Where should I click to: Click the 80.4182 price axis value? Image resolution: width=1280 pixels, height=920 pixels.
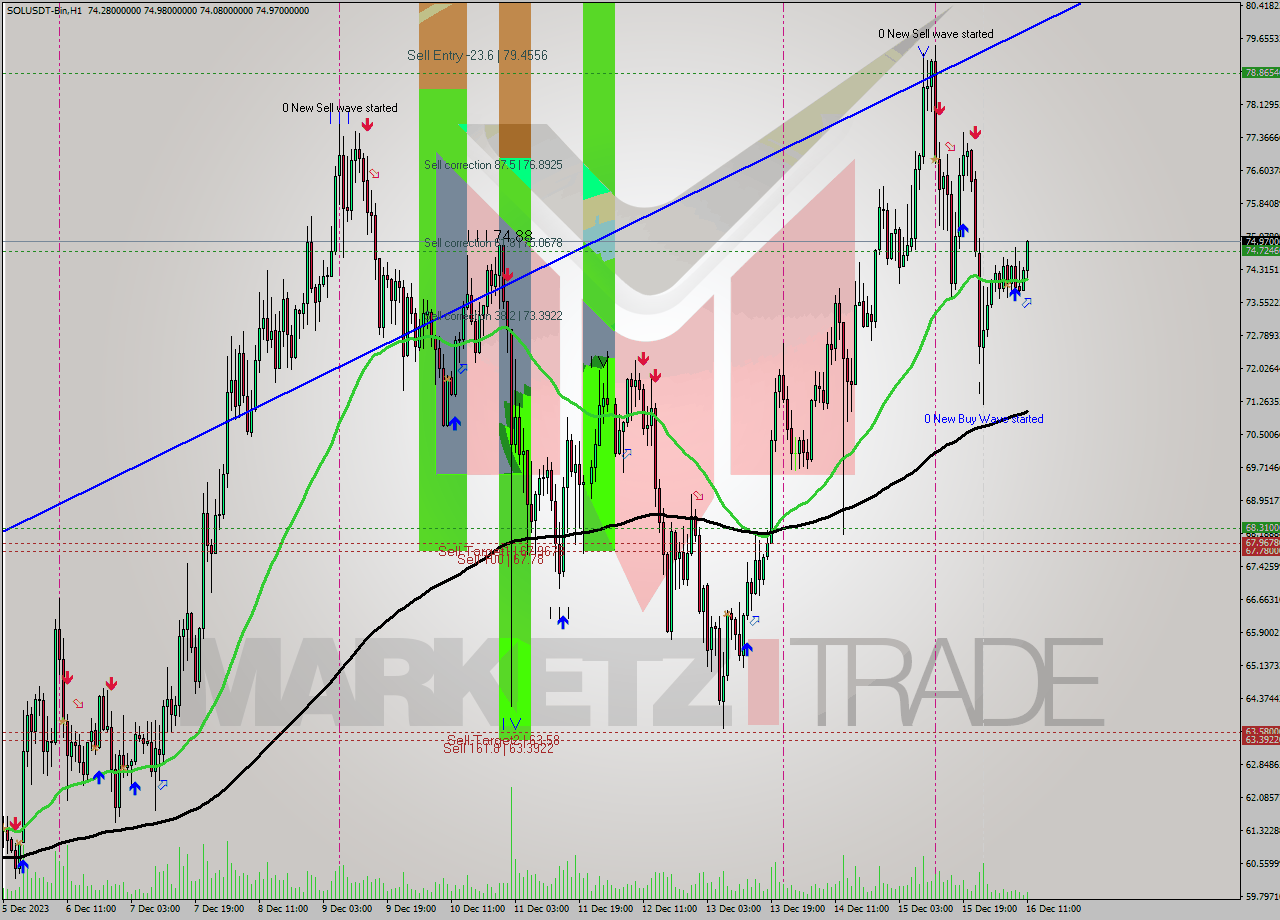1261,5
